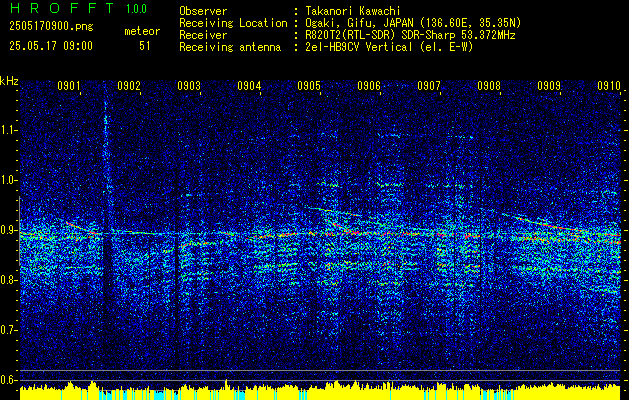Click the 0904 time marker
The width and height of the screenshot is (629, 400).
tap(249, 85)
